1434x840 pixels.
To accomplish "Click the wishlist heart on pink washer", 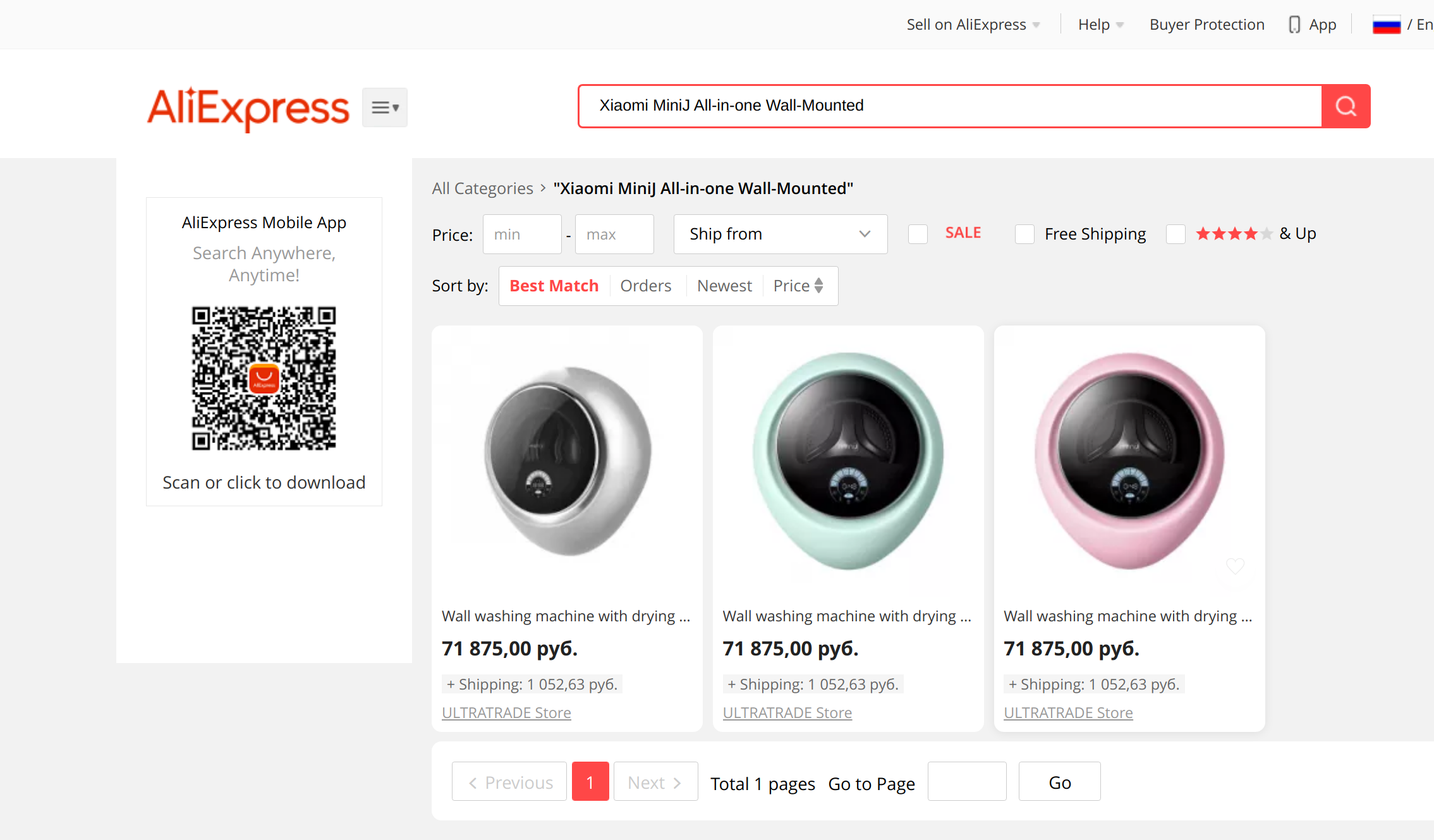I will [x=1235, y=565].
